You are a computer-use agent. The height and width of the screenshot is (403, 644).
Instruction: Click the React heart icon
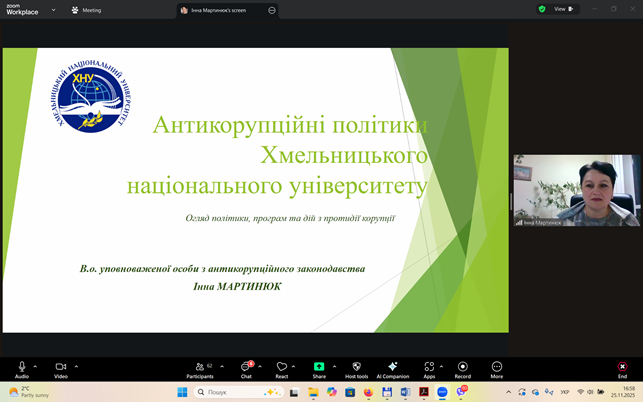(x=282, y=367)
